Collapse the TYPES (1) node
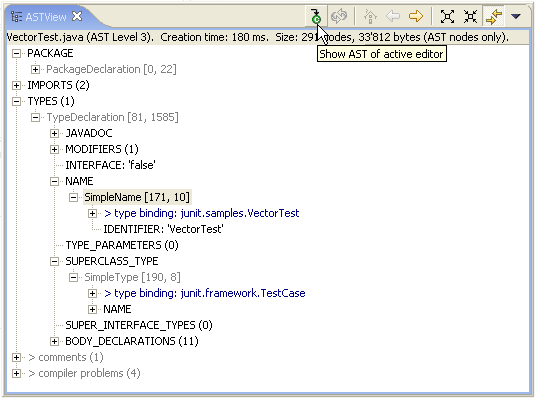 16,101
